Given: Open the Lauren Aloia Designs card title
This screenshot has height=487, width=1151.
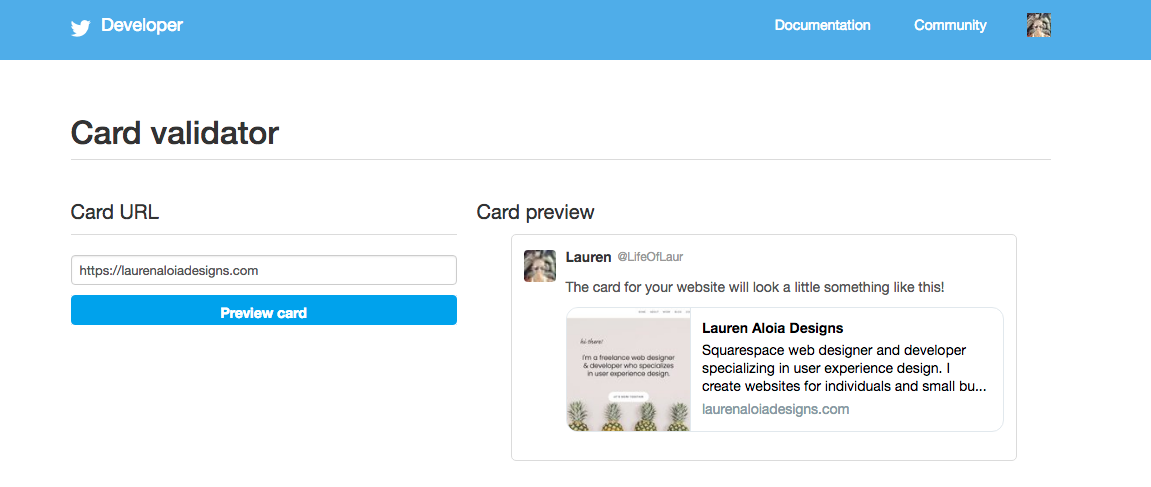Looking at the screenshot, I should 772,328.
